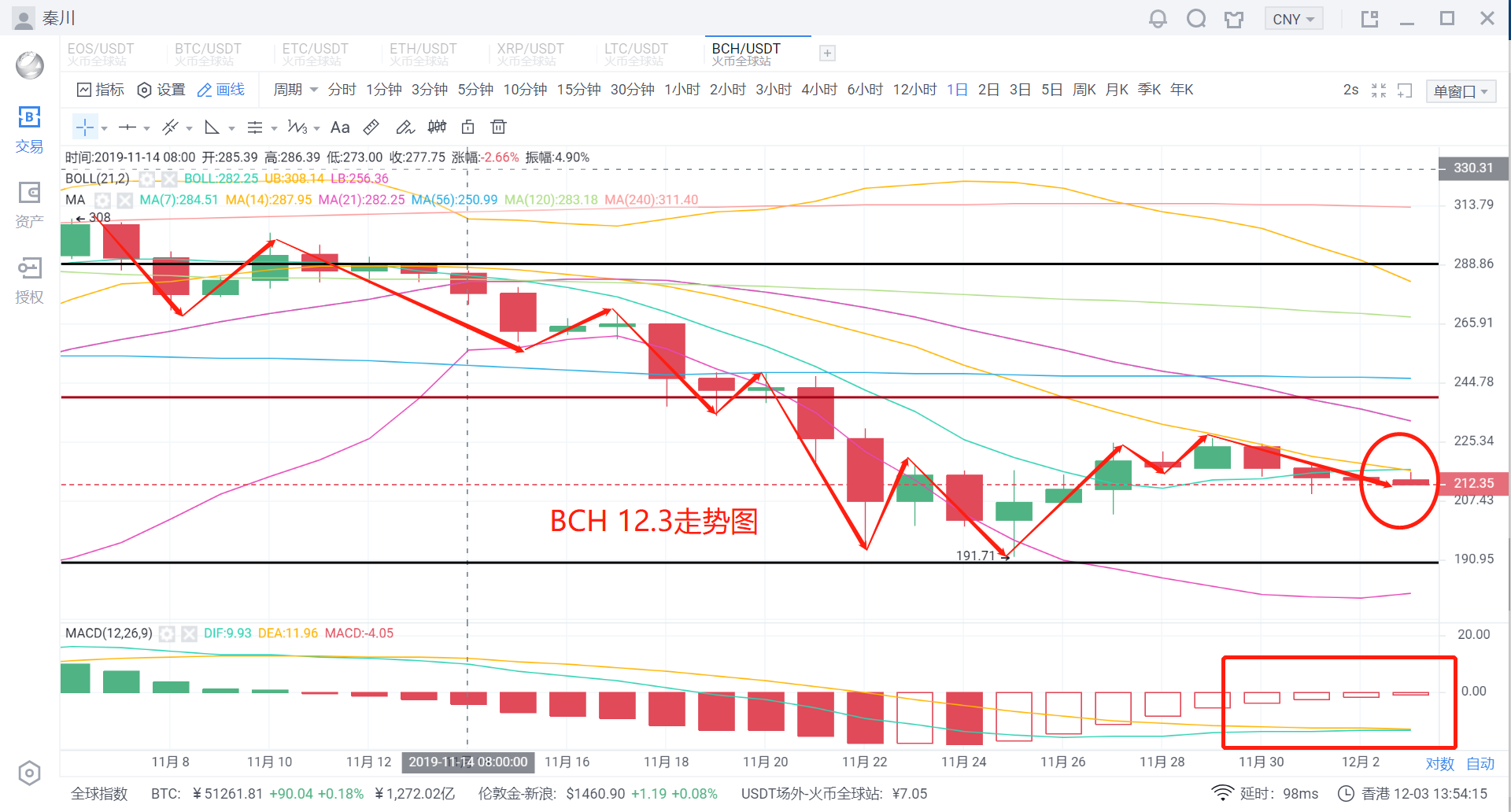Image resolution: width=1511 pixels, height=812 pixels.
Task: Click the add chart window icon
Action: click(x=1405, y=90)
